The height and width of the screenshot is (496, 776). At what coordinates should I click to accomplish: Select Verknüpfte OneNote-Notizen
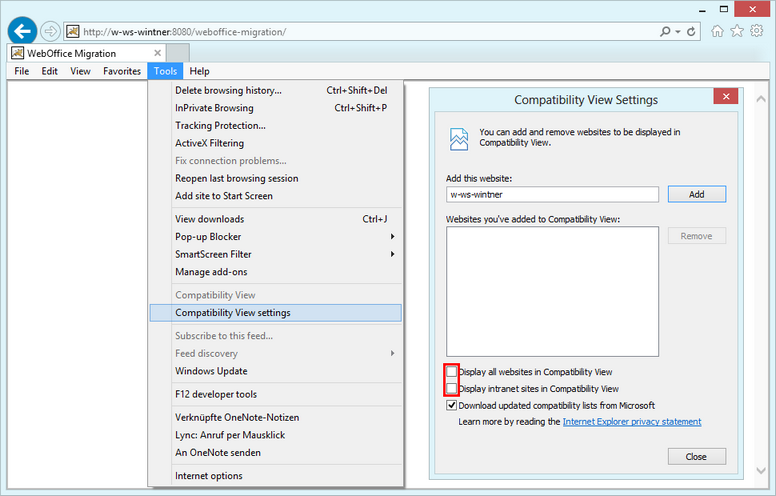click(276, 417)
